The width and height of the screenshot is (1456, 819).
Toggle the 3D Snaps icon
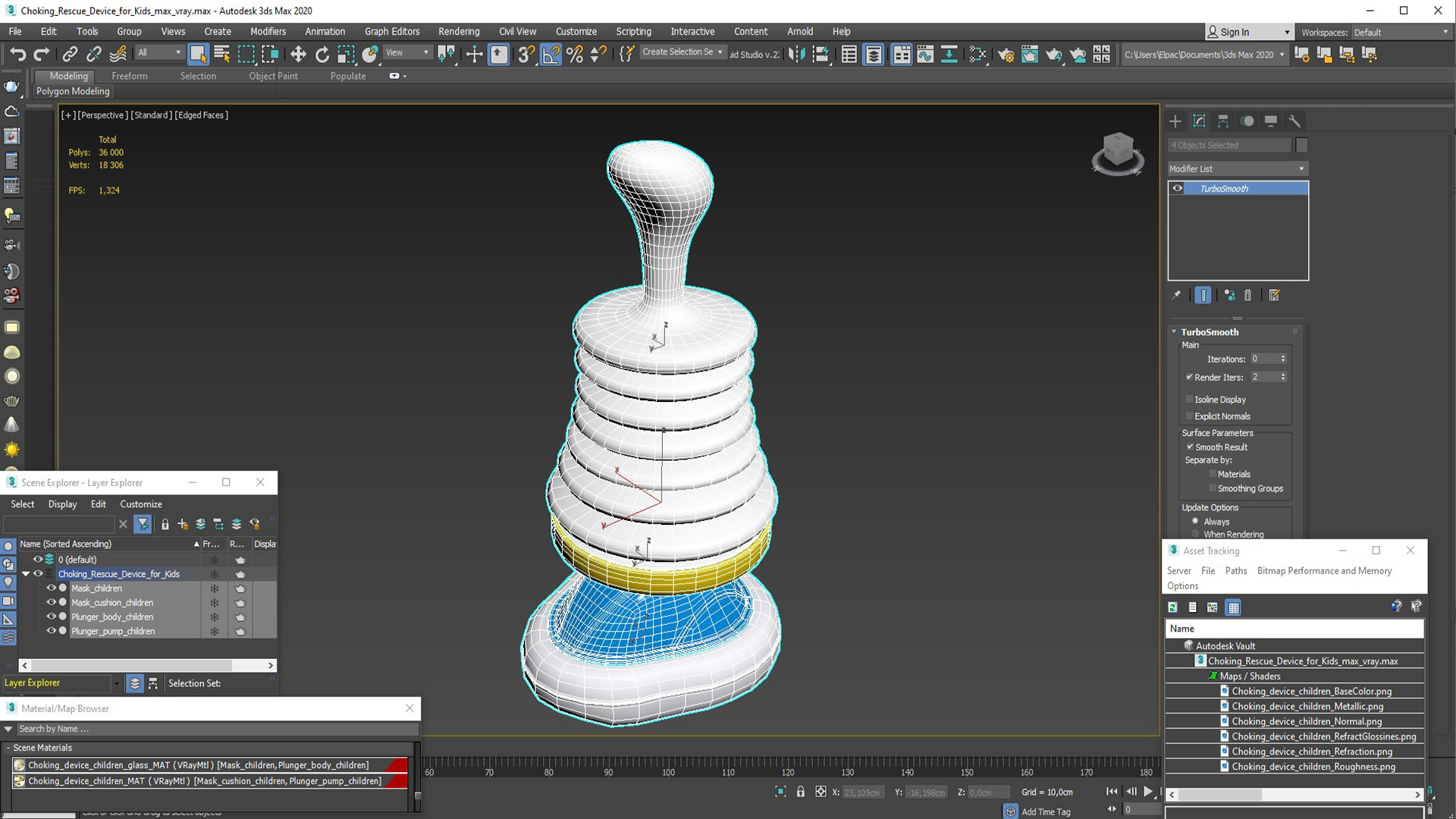tap(526, 54)
